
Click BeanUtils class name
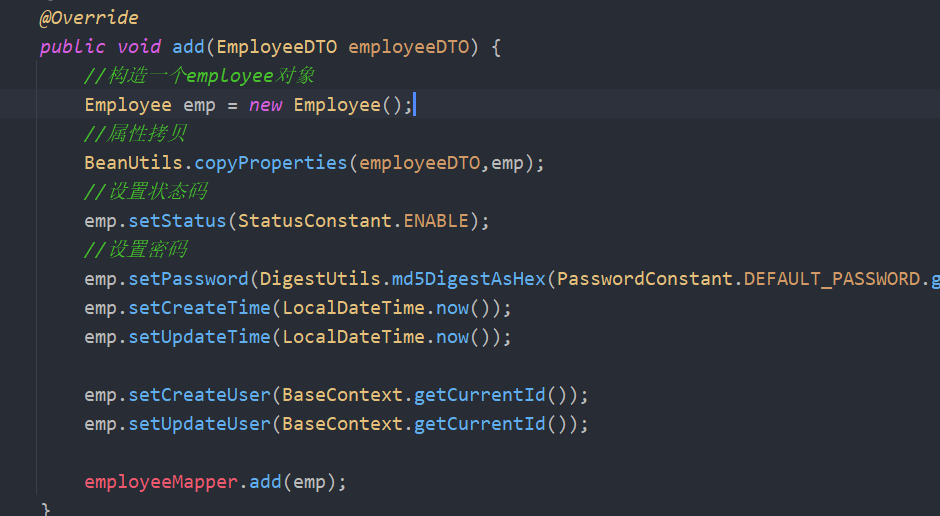(133, 163)
